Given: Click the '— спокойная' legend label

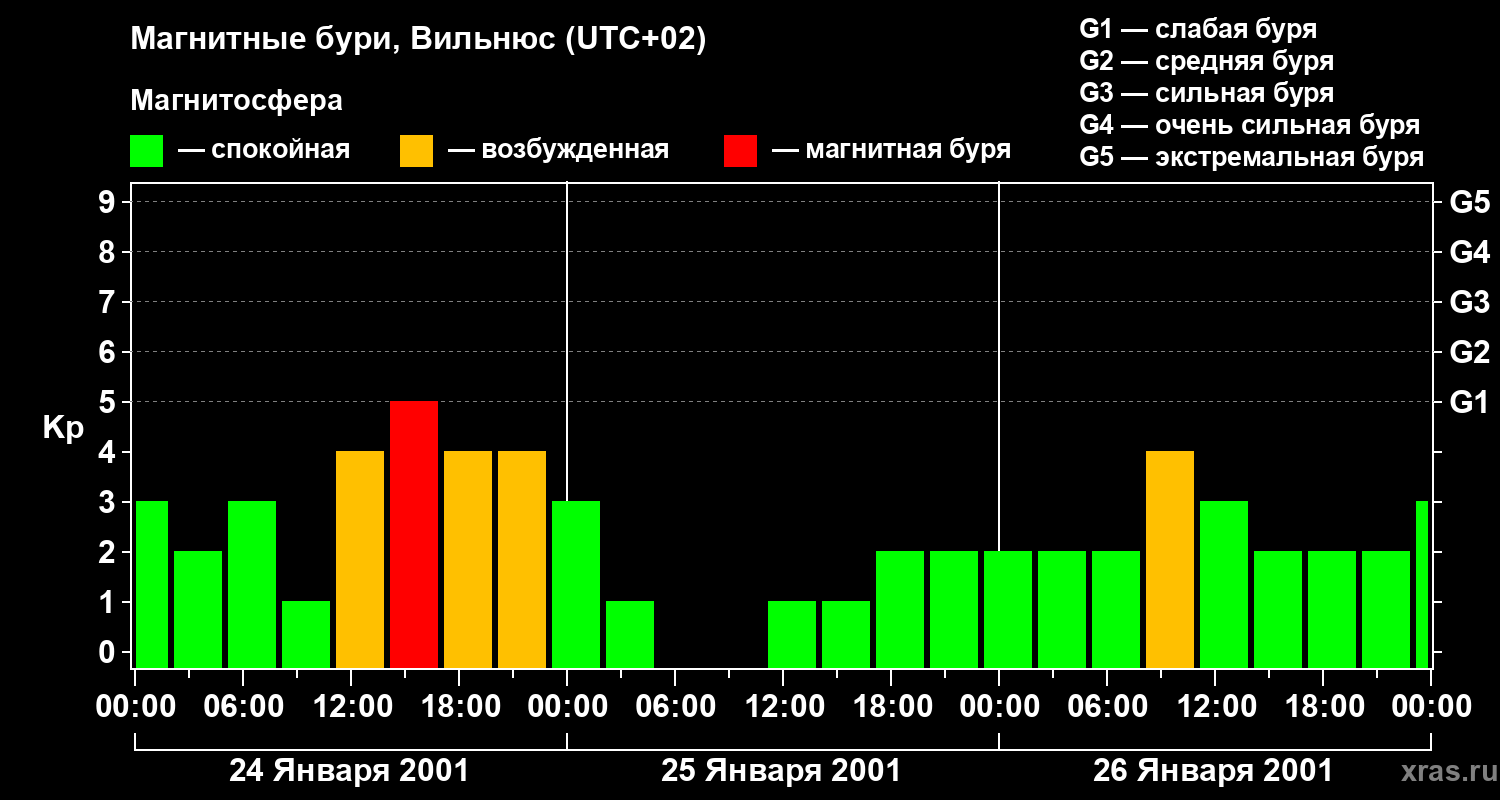Looking at the screenshot, I should (264, 151).
